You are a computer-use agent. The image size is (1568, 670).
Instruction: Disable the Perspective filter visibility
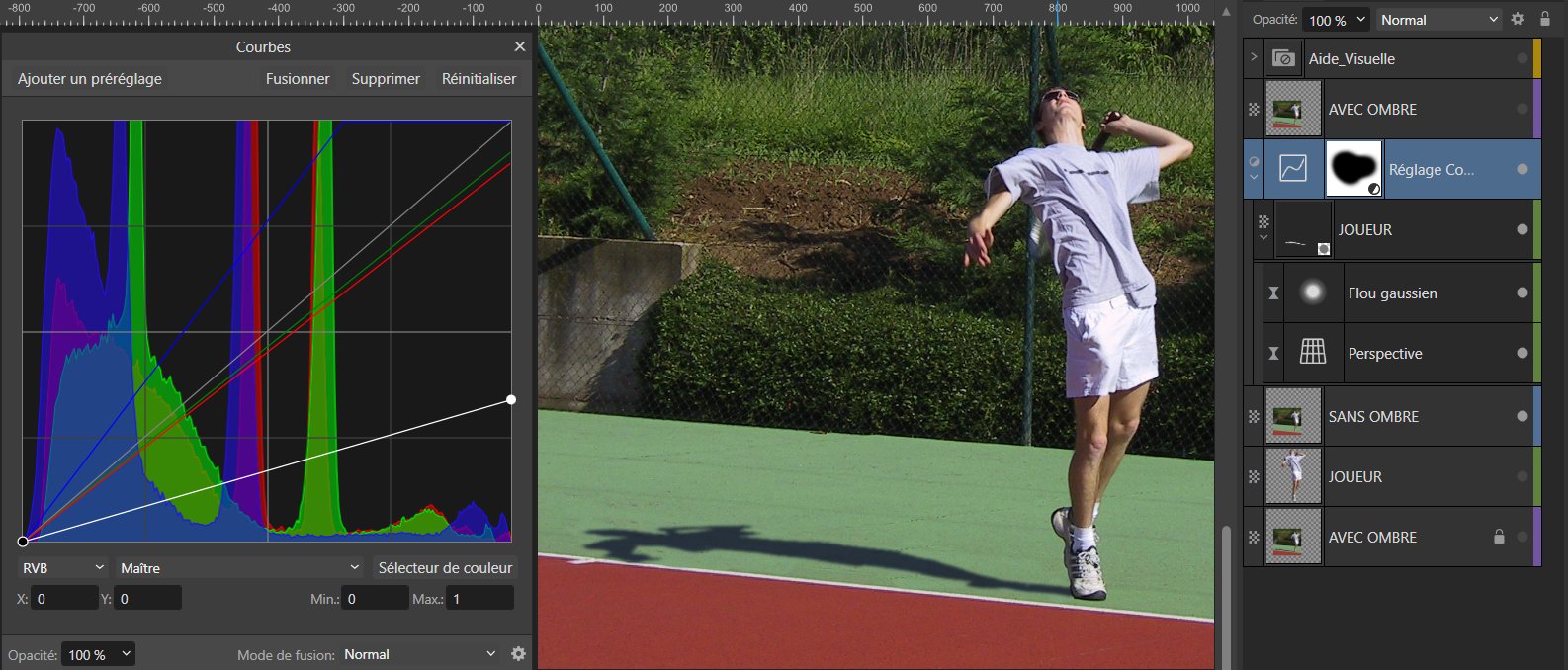pyautogui.click(x=1523, y=353)
